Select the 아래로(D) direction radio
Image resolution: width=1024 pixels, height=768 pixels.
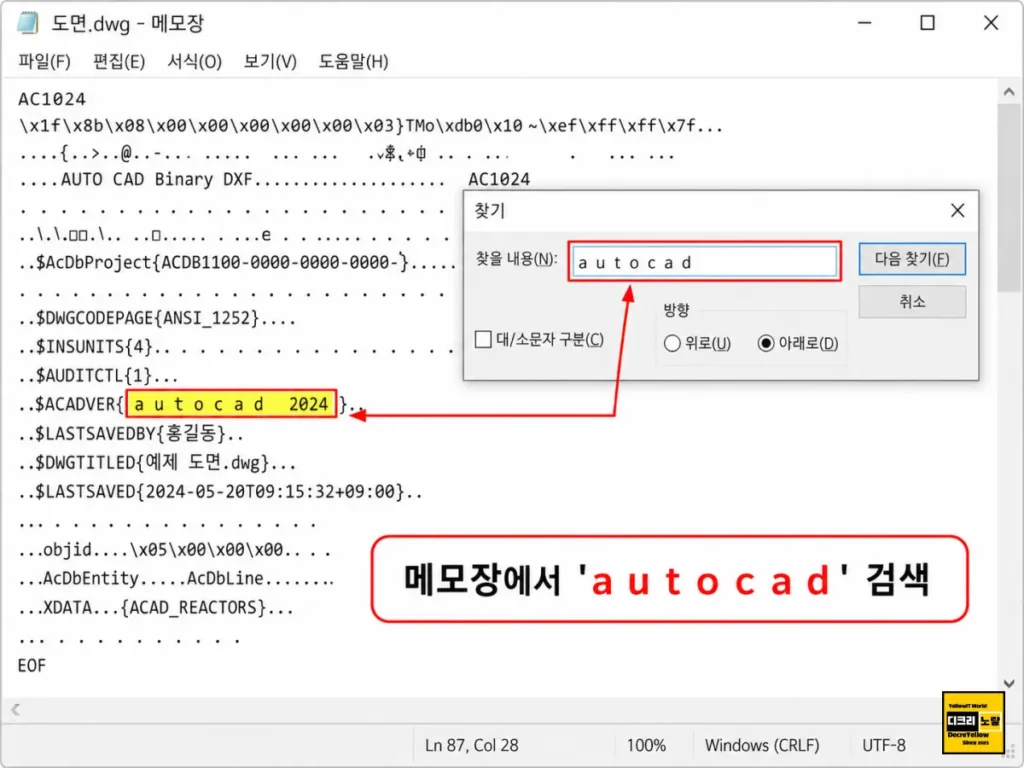pyautogui.click(x=766, y=343)
